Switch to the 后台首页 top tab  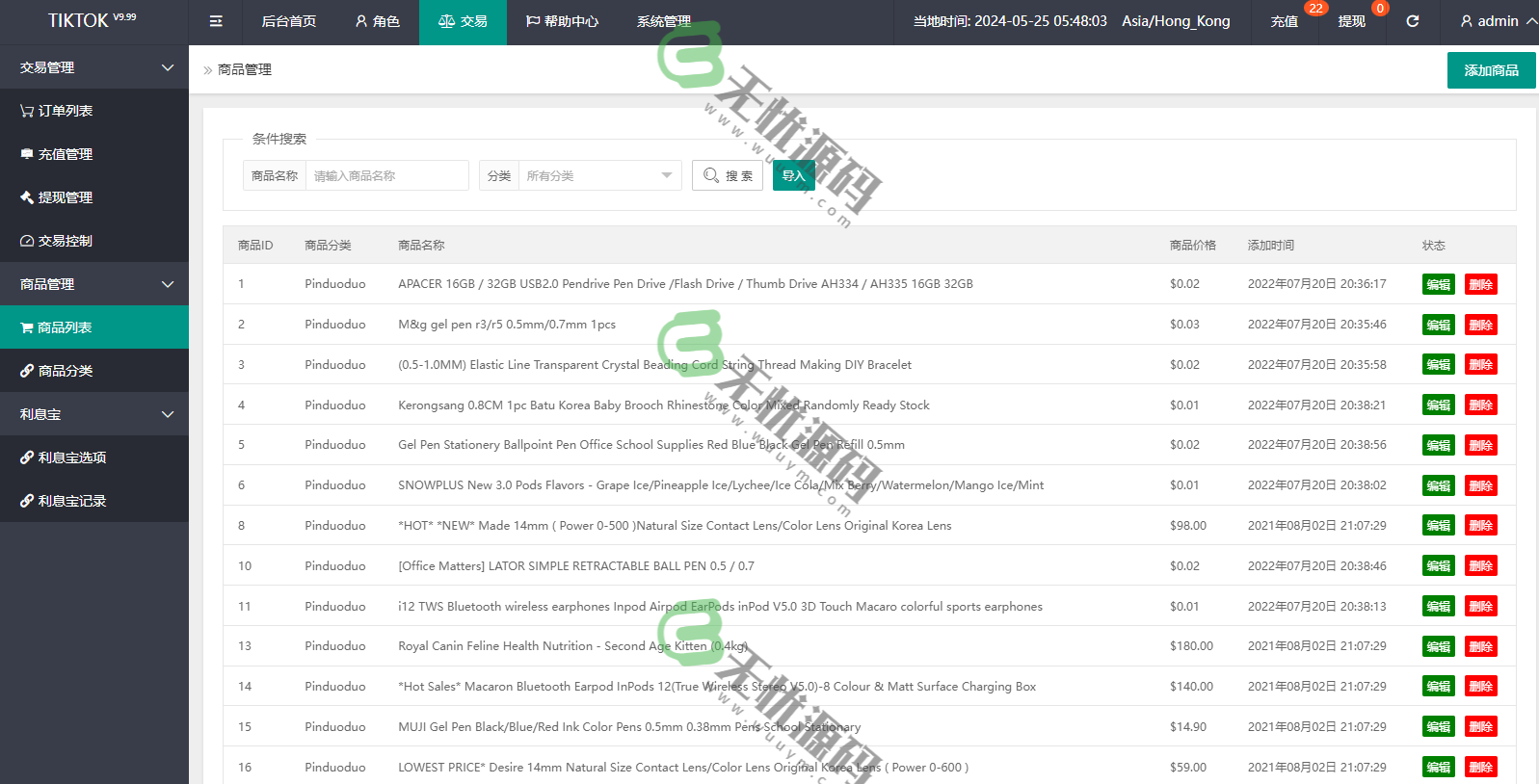coord(289,21)
